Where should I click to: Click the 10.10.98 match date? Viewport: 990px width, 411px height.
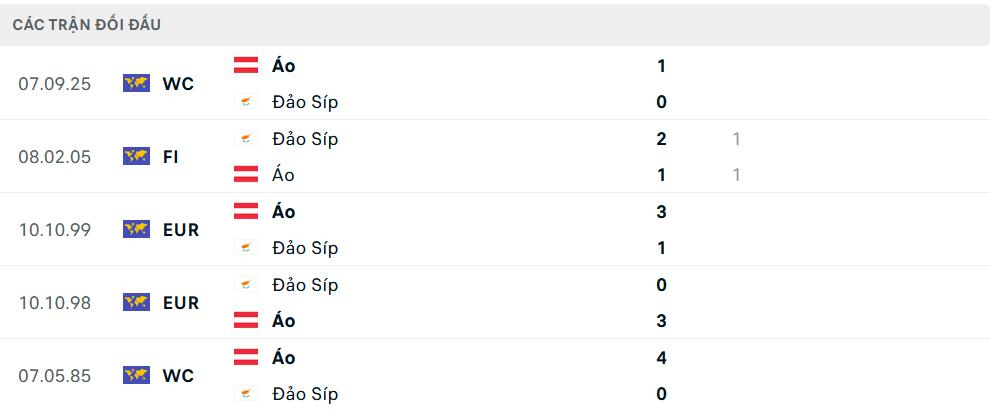pos(54,303)
